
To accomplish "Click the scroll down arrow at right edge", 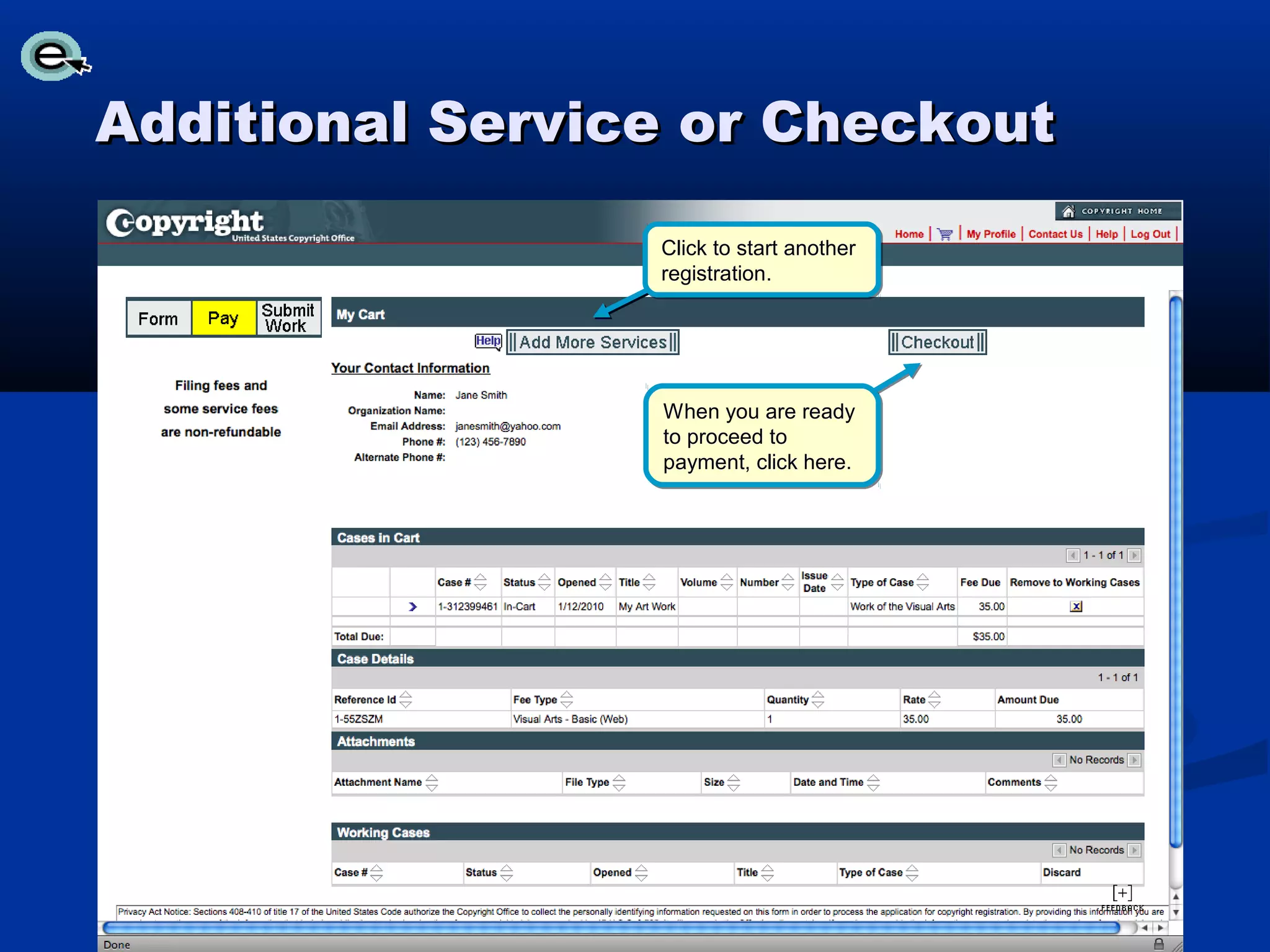I will pos(1176,912).
